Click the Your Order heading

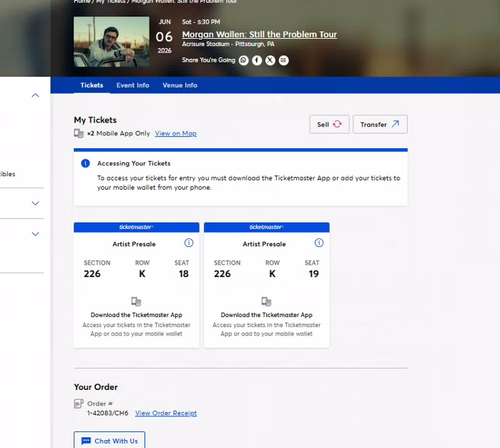click(96, 387)
